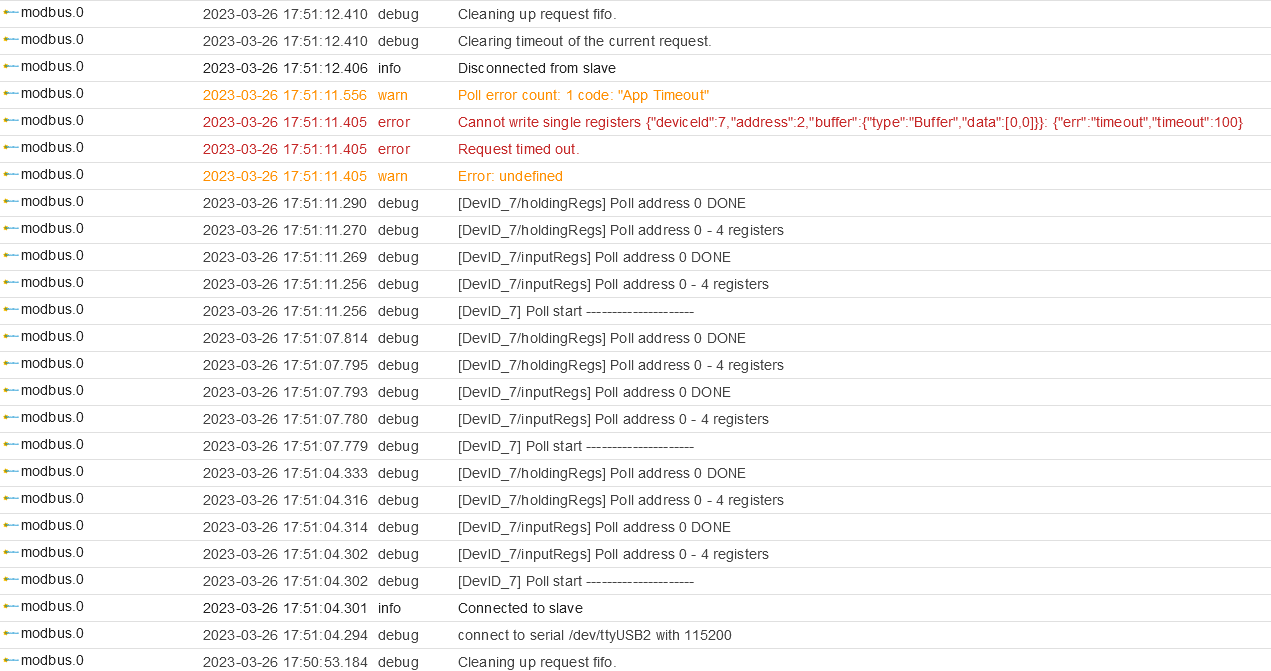Screen dimensions: 1271x671
Task: Click the modbus icon beside "Error: undefined" warning
Action: 11,175
